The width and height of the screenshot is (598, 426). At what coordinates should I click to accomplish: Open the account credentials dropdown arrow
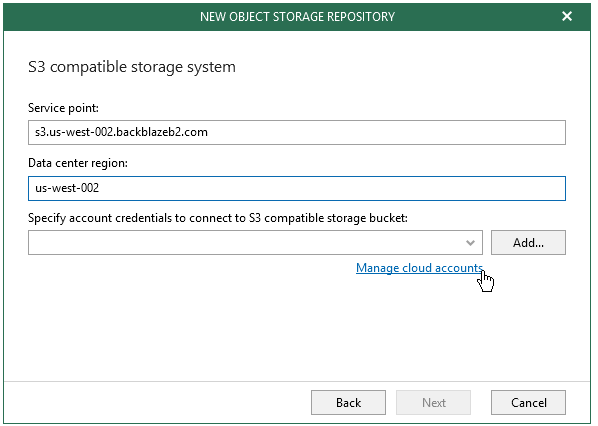(x=470, y=243)
